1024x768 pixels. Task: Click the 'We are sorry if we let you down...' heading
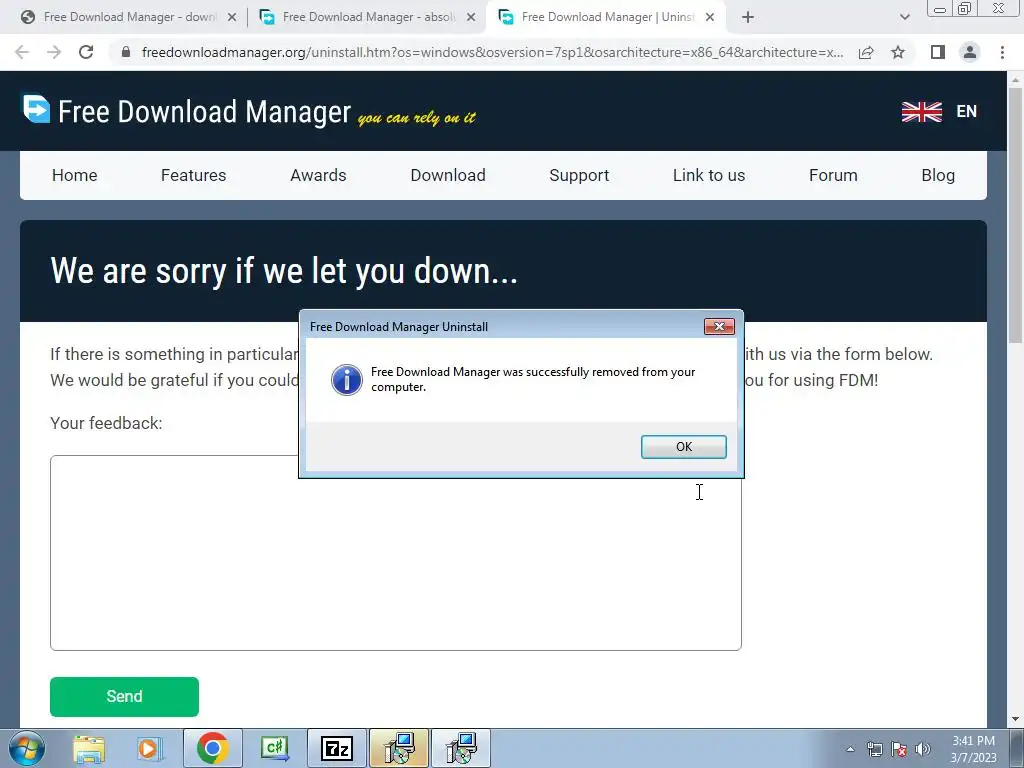coord(283,271)
